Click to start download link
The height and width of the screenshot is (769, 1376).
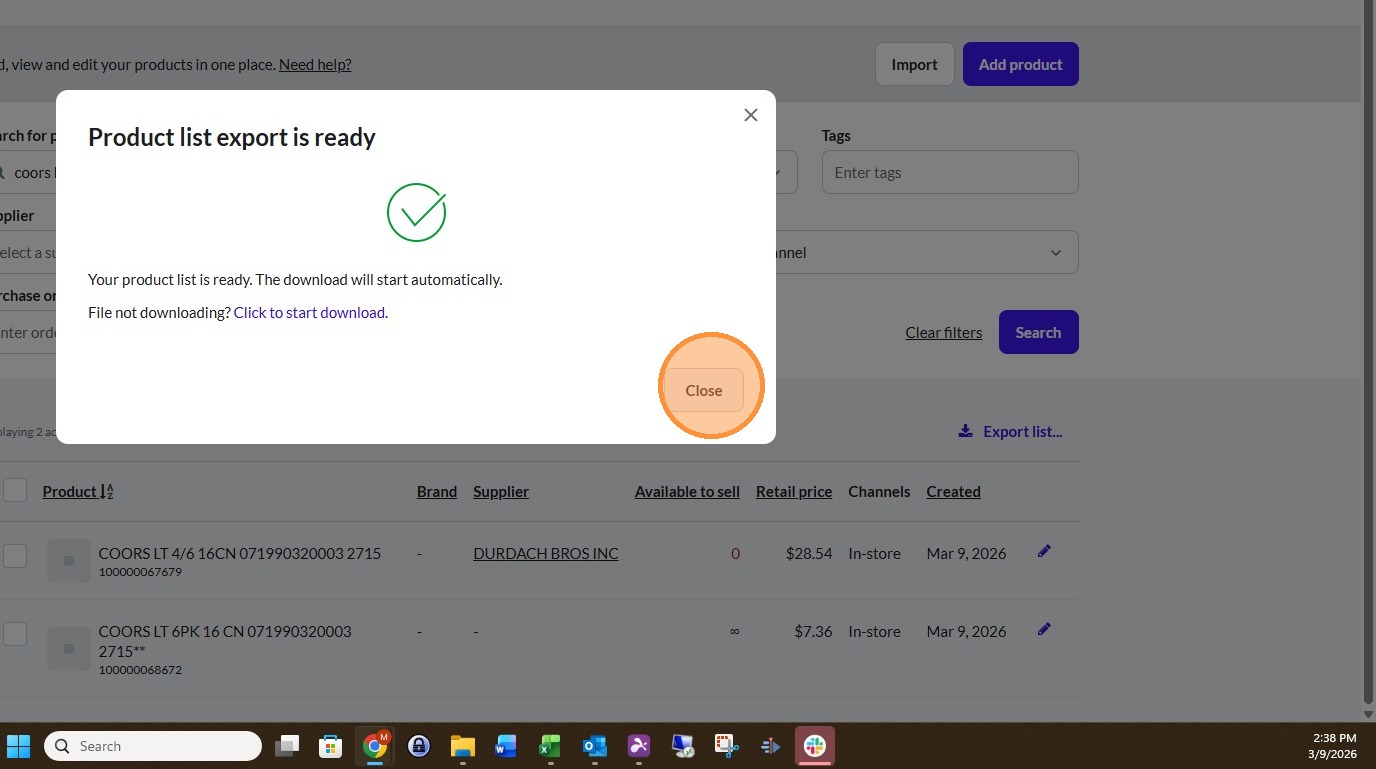tap(309, 312)
